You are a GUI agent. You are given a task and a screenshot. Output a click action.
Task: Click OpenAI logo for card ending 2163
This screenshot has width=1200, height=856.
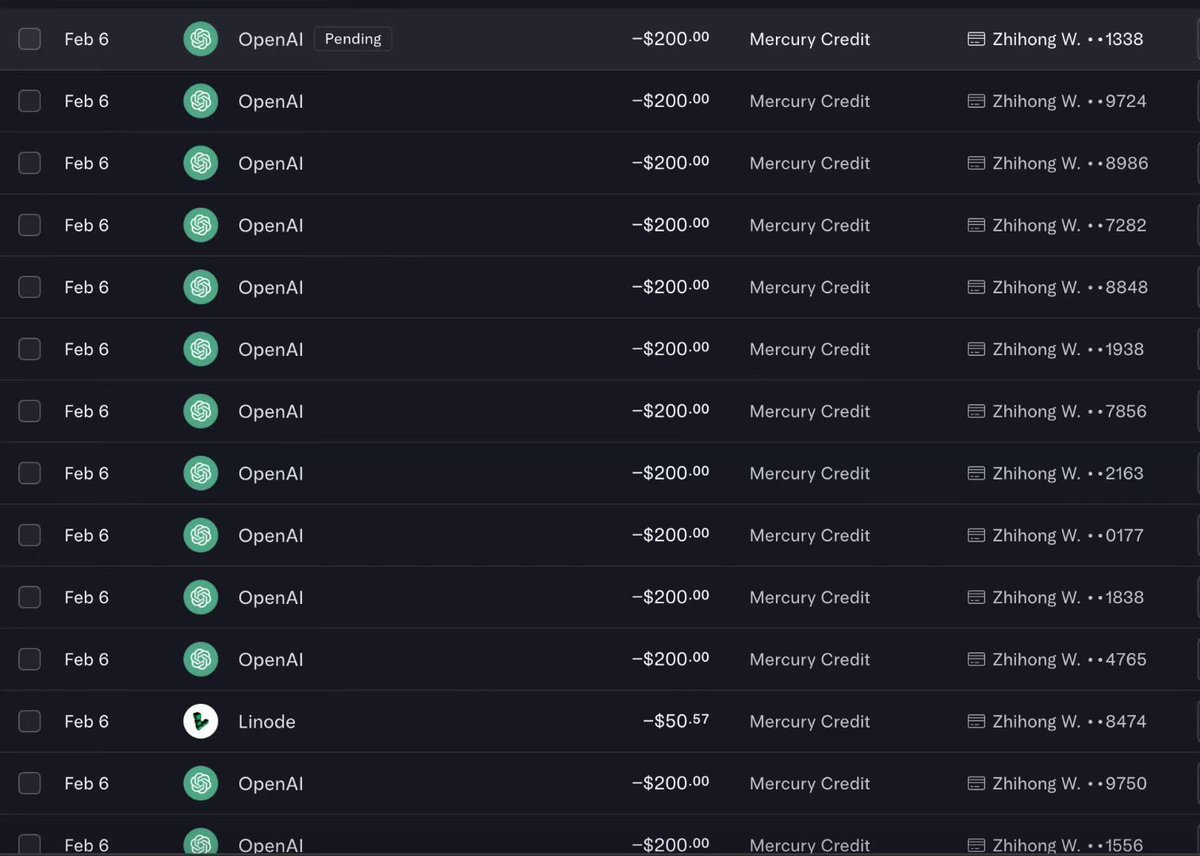coord(201,473)
